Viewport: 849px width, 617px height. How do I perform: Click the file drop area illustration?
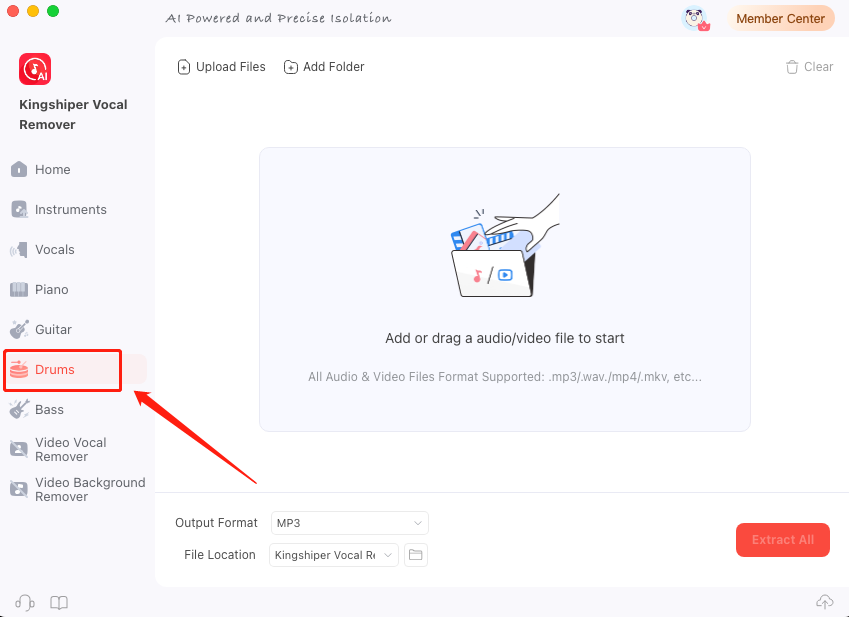coord(505,246)
